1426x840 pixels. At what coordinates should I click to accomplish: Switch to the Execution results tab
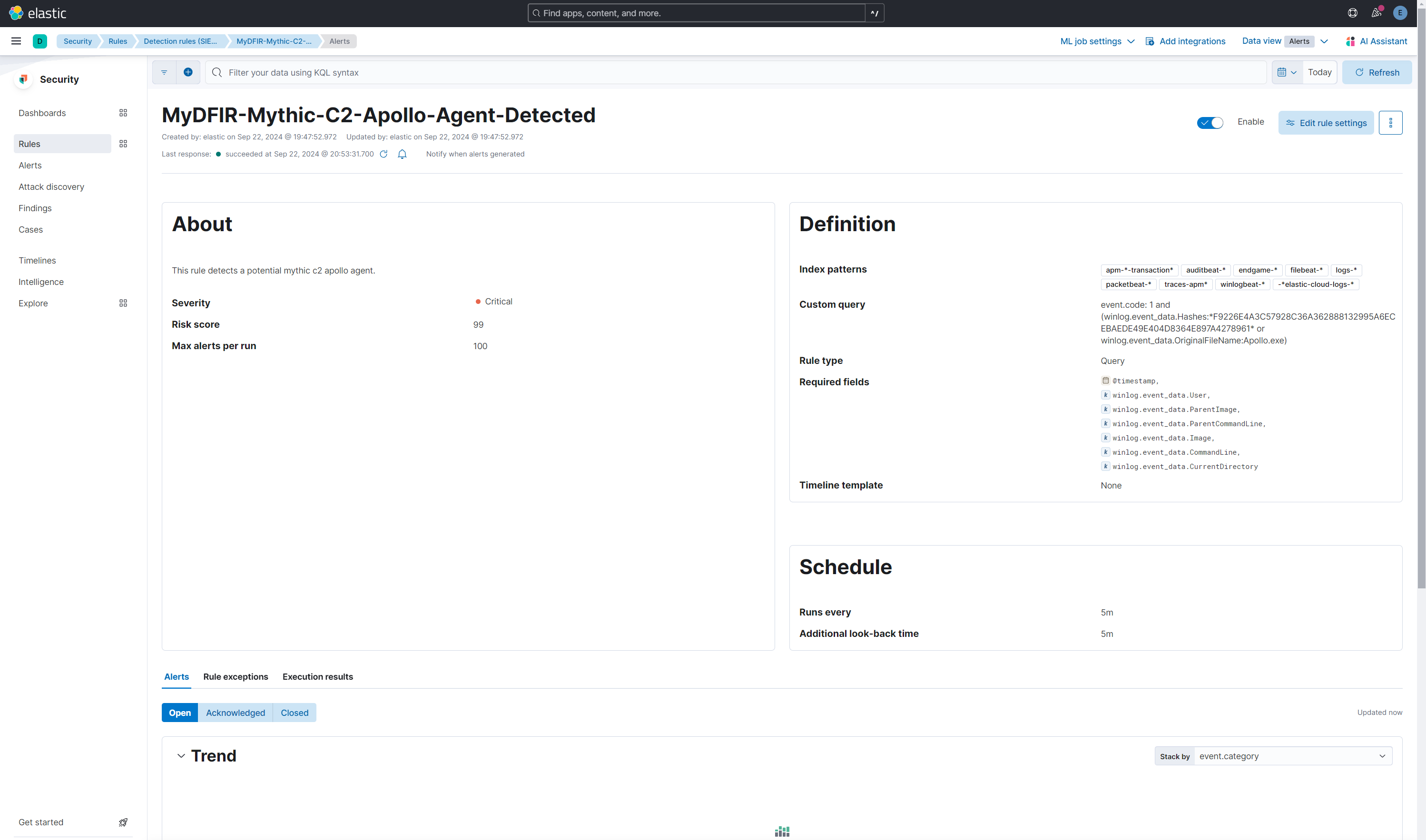click(317, 677)
